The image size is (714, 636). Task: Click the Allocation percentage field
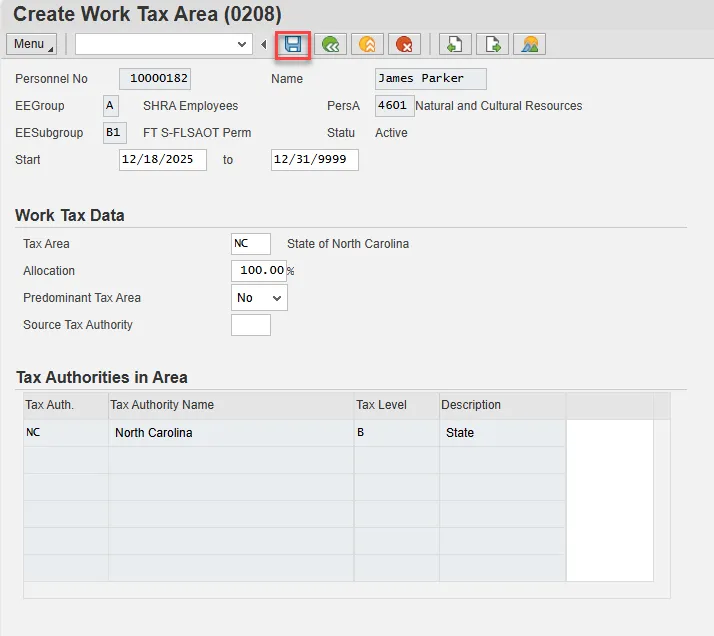pos(258,271)
